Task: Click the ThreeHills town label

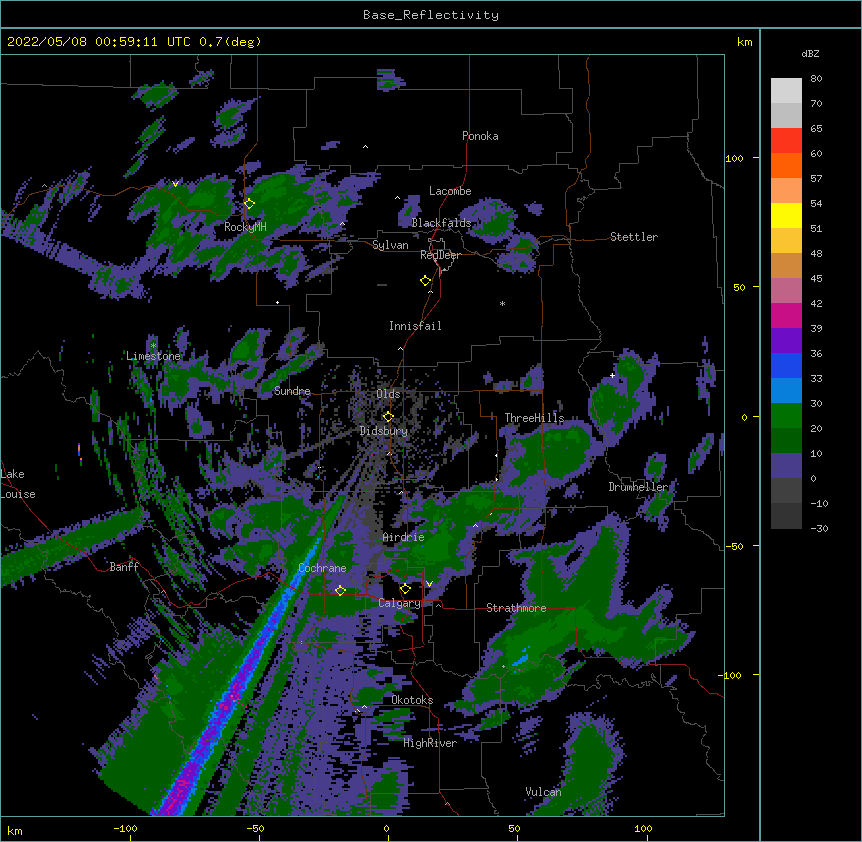Action: coord(534,418)
